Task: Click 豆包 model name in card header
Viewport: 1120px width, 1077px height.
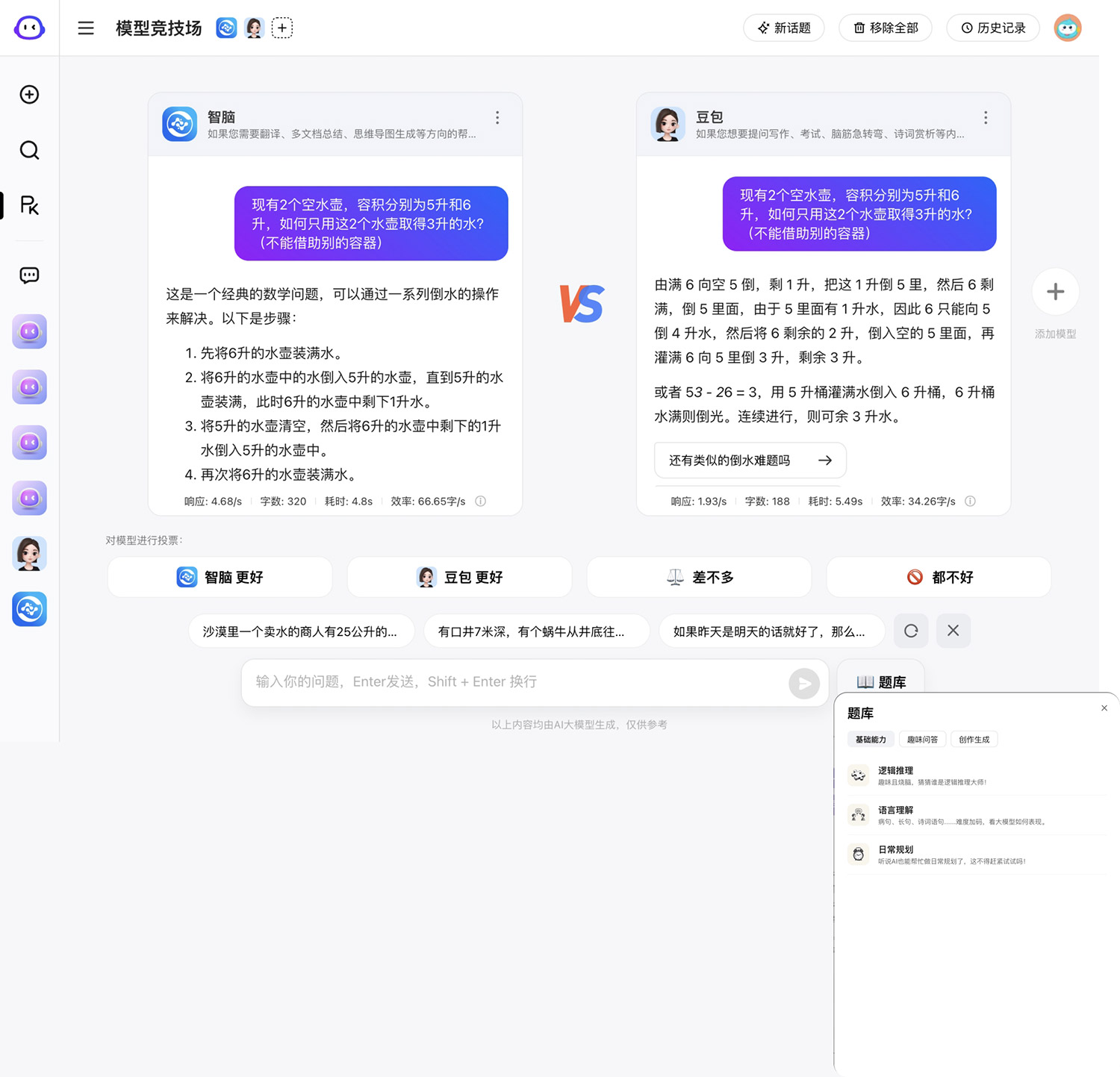Action: [709, 117]
